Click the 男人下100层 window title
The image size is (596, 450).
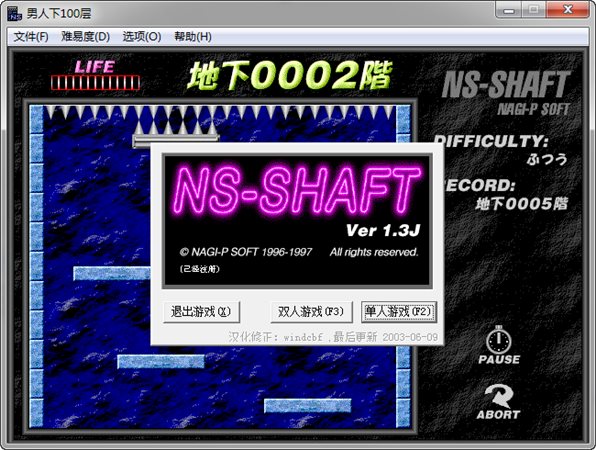tap(59, 13)
